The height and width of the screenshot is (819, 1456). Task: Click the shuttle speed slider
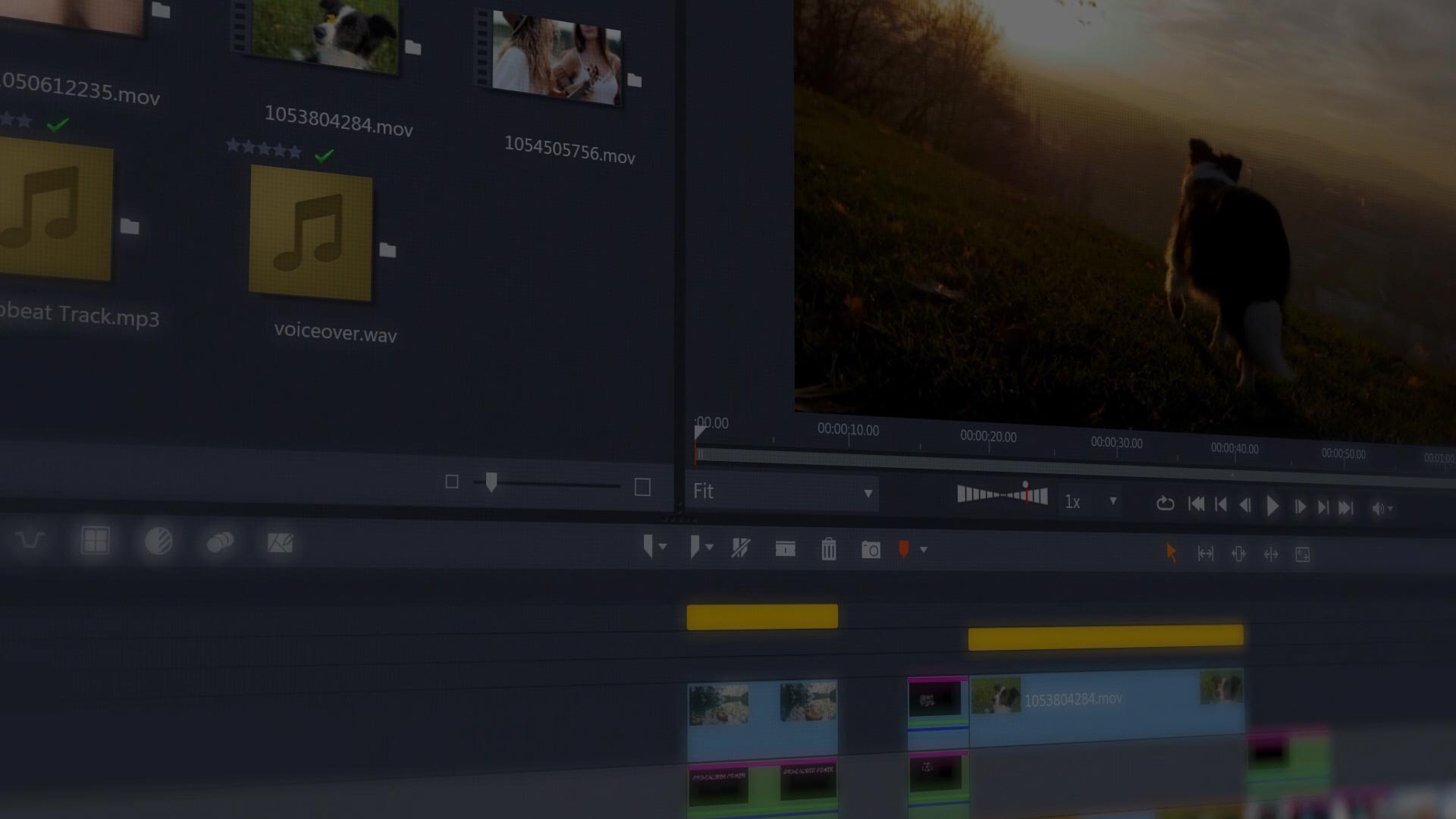(x=1003, y=494)
